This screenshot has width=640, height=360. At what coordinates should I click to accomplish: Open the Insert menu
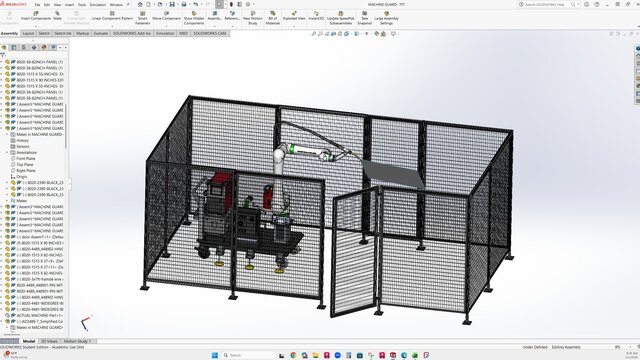tap(69, 5)
